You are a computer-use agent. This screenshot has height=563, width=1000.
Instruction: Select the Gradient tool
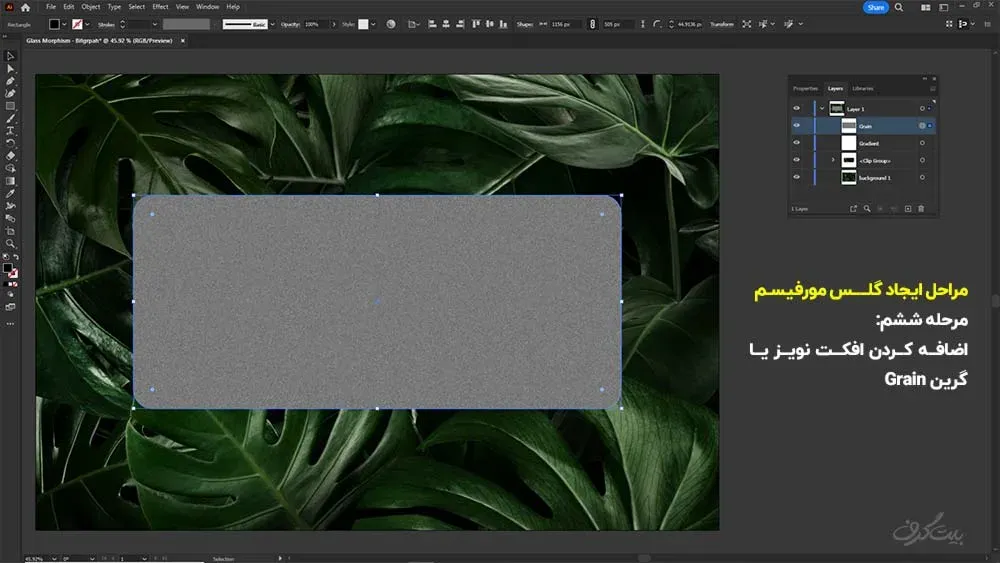tap(10, 181)
